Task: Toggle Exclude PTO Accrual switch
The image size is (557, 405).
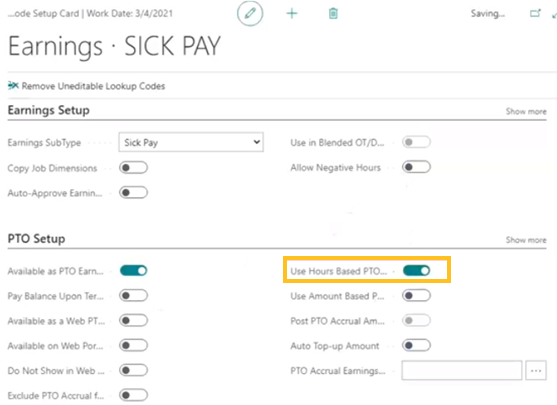Action: (x=133, y=395)
